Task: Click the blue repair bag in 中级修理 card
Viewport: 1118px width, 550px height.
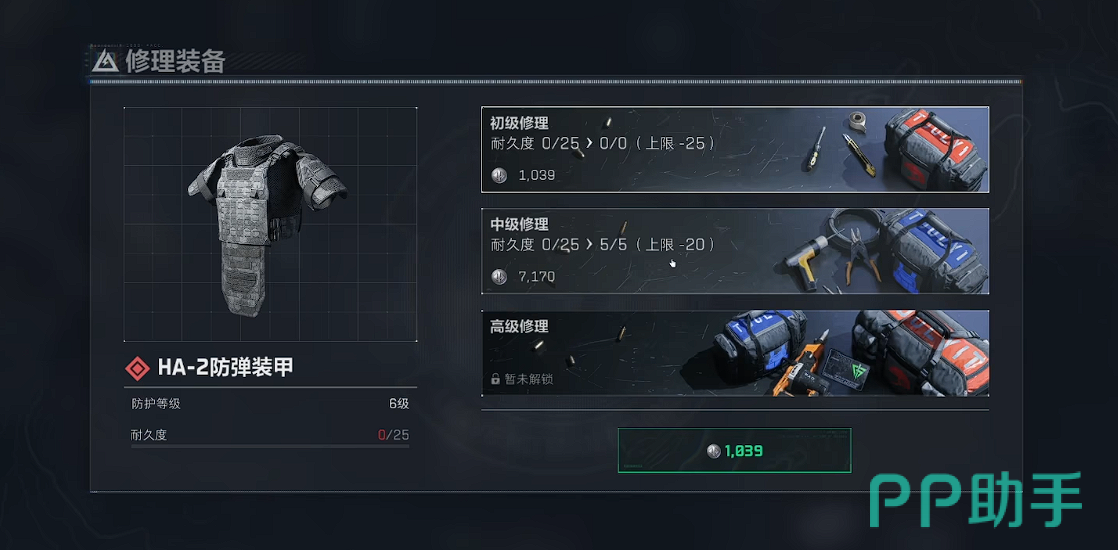Action: (x=934, y=251)
